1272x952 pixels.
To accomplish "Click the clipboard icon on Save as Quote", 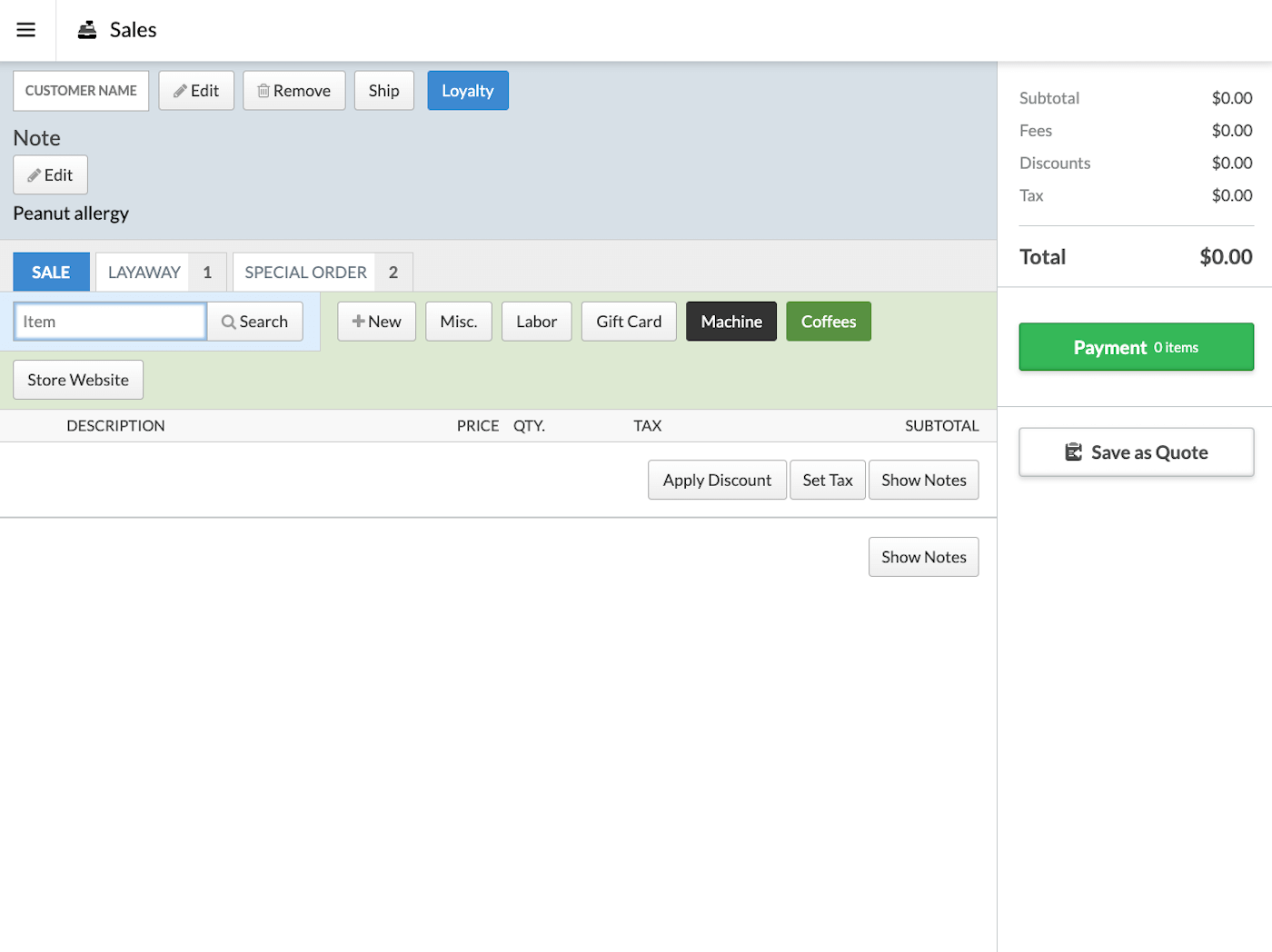I will 1075,451.
